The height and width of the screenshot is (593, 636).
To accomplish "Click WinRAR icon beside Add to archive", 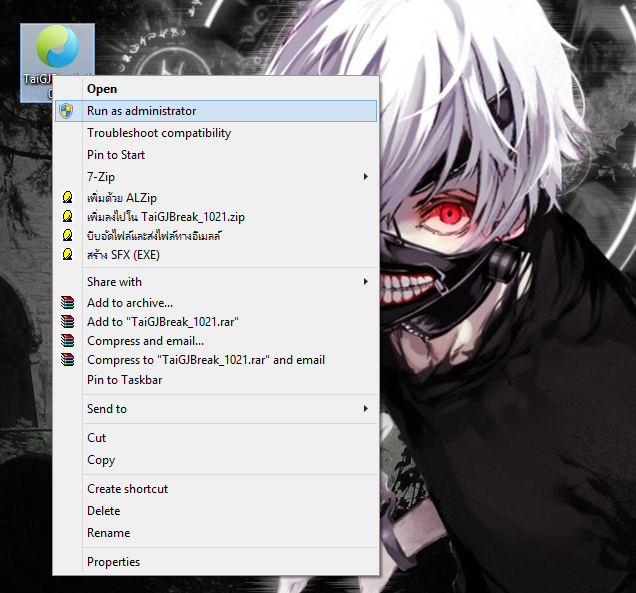I will (68, 303).
